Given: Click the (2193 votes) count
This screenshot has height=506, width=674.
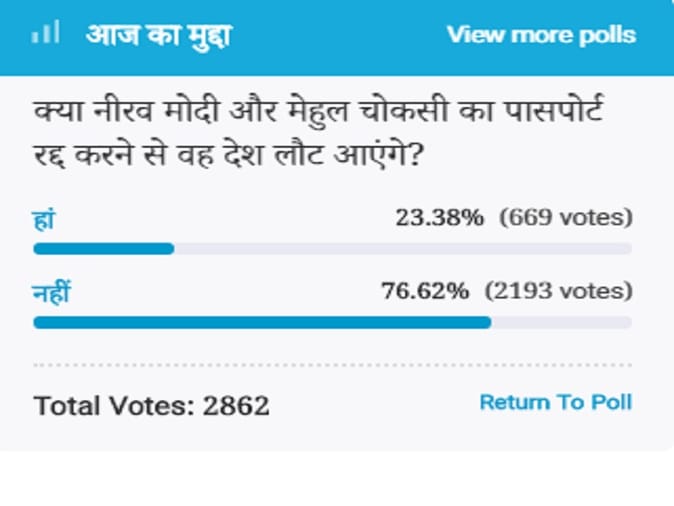Looking at the screenshot, I should tap(559, 292).
